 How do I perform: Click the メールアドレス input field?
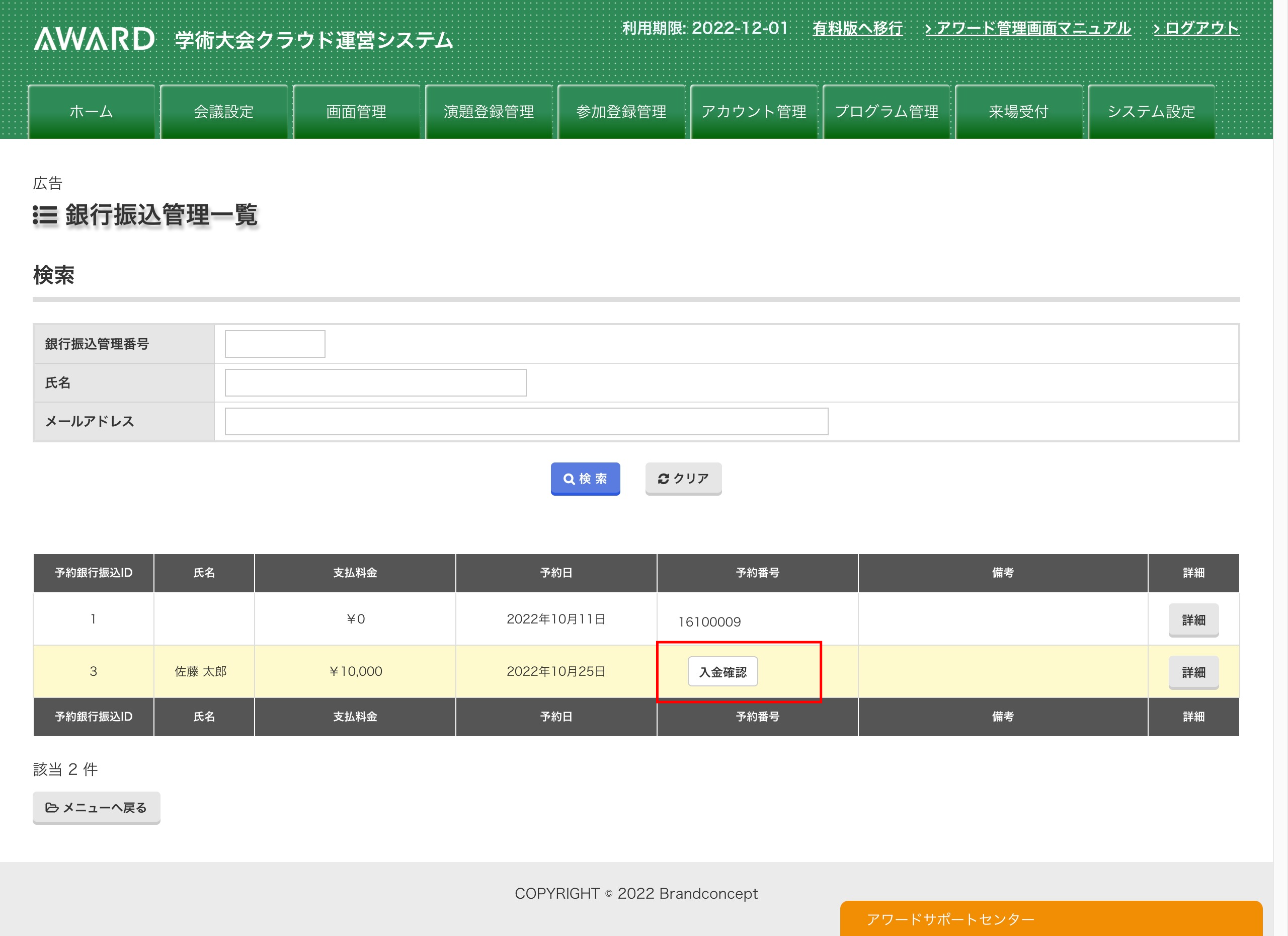[x=526, y=421]
